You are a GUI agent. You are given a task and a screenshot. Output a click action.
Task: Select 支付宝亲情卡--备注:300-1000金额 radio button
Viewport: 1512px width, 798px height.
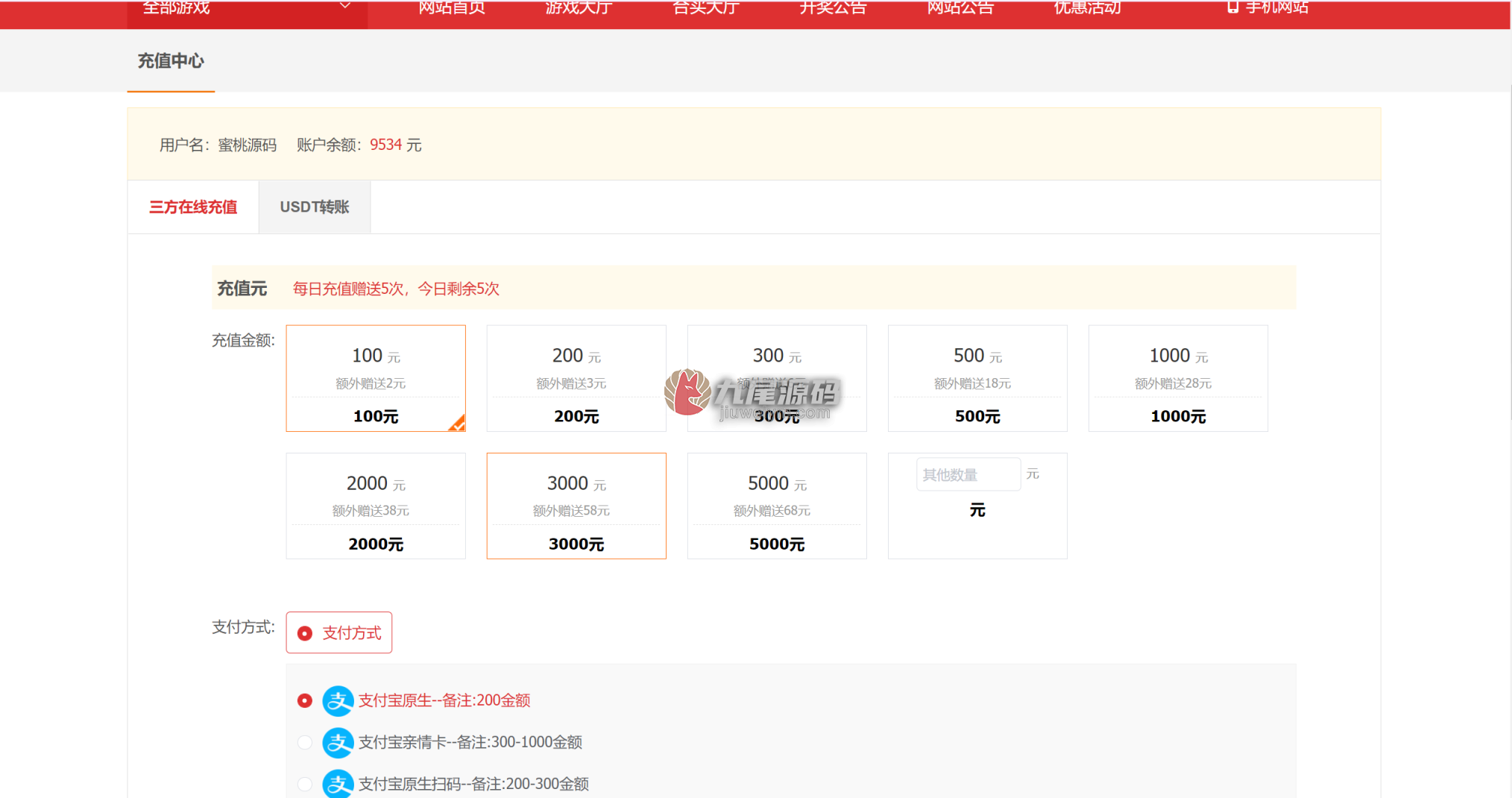click(304, 742)
